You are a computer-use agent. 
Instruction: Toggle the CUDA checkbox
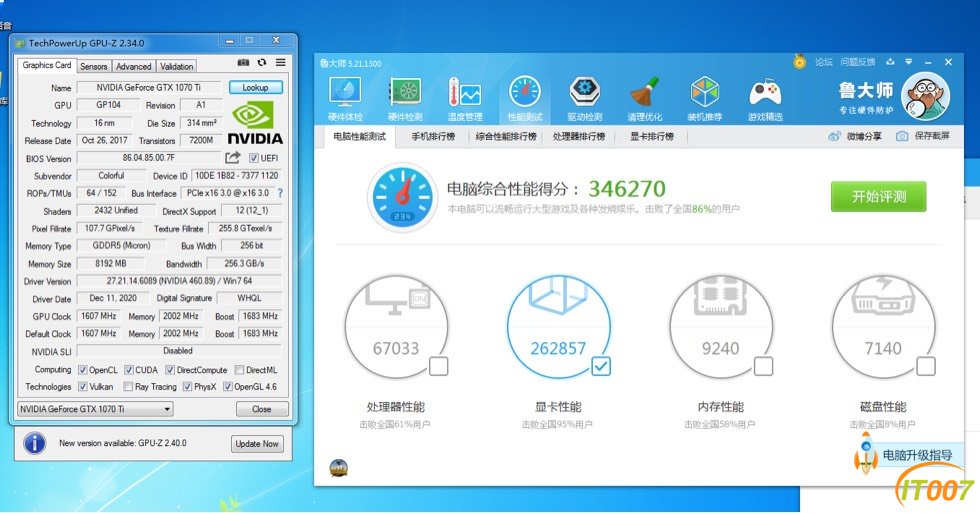coord(129,370)
